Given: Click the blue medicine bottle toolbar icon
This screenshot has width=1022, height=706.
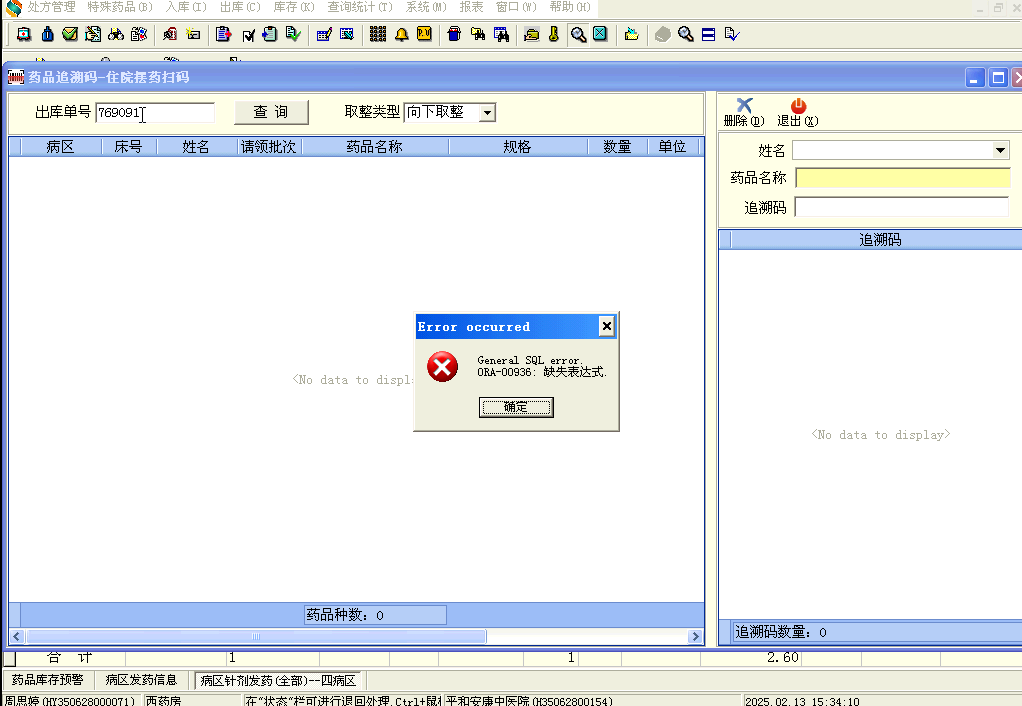Looking at the screenshot, I should point(48,34).
